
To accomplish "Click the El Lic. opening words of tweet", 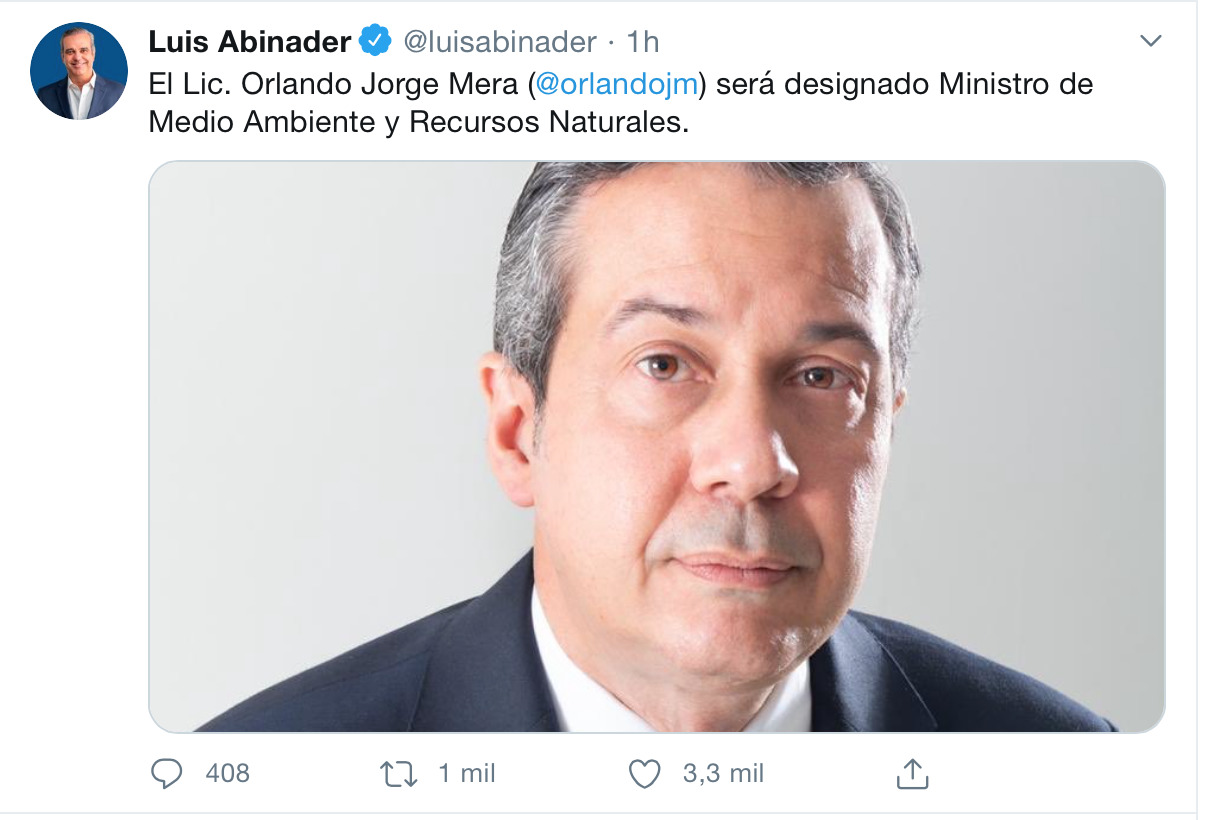I will pyautogui.click(x=190, y=84).
